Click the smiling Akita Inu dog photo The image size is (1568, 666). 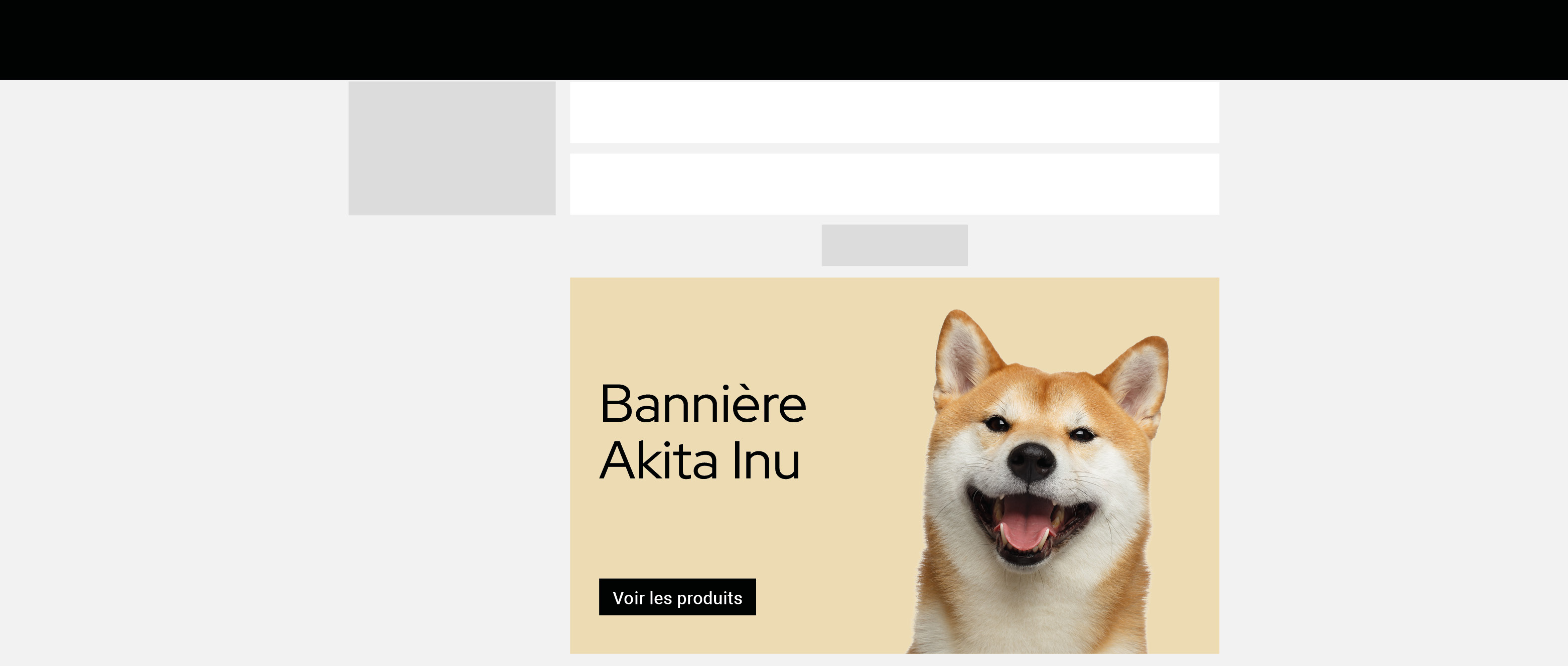coord(1038,481)
